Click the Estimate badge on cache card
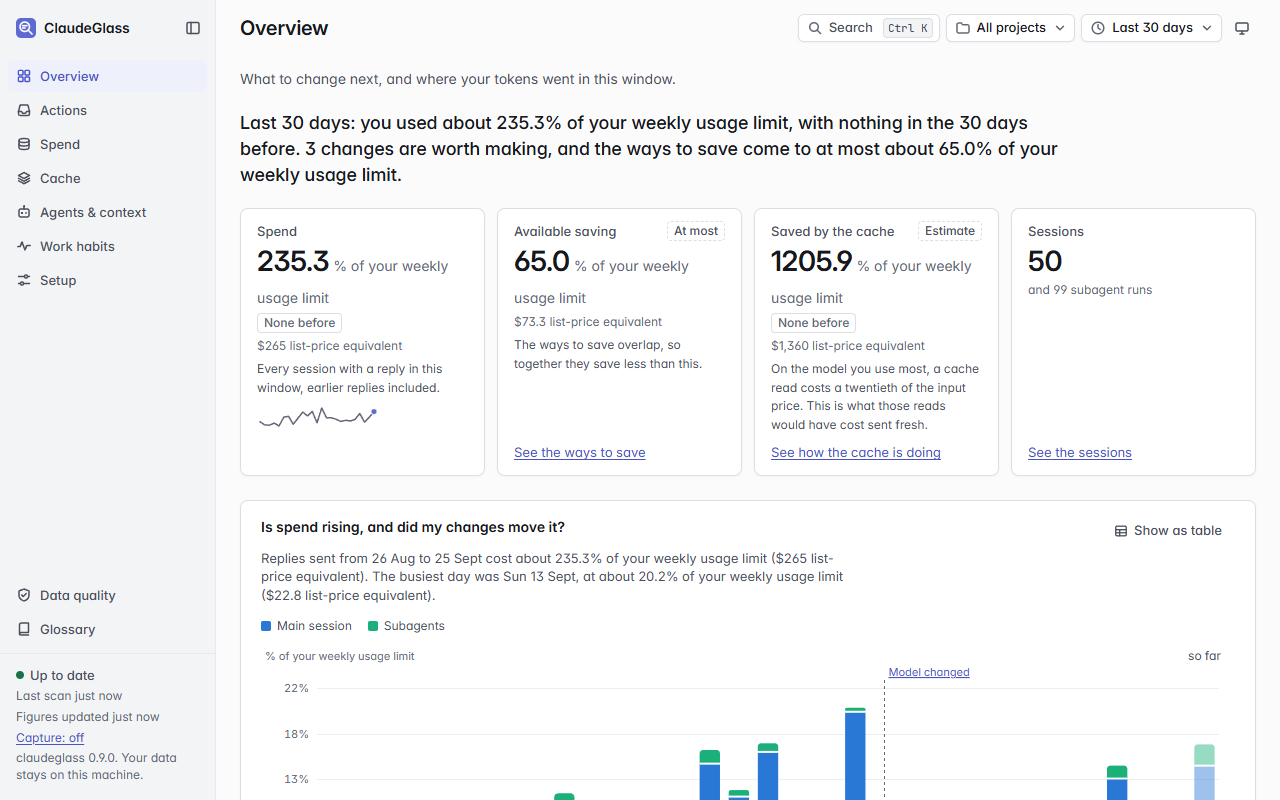 pos(950,231)
